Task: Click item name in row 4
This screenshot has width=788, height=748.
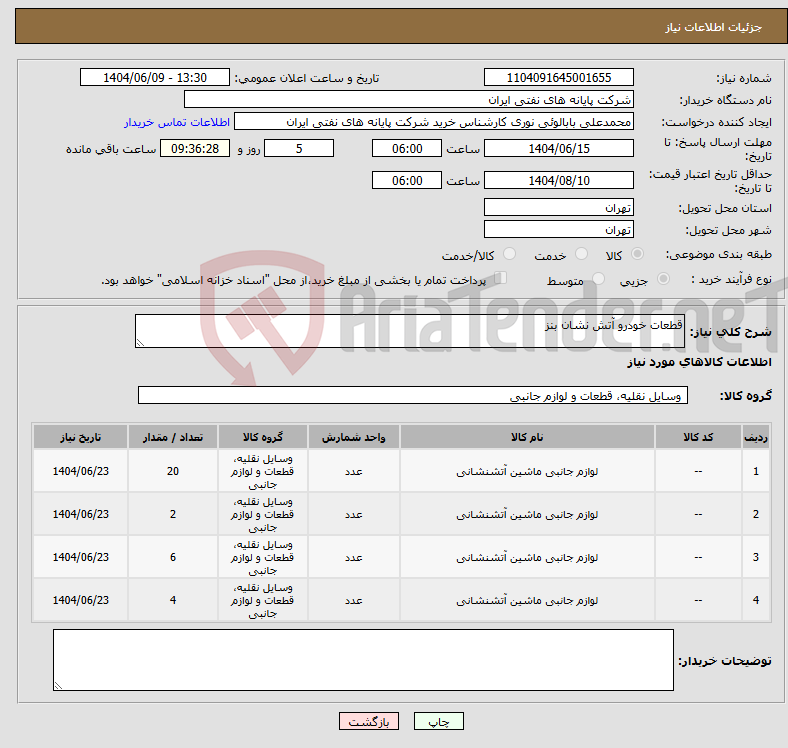Action: pos(527,600)
